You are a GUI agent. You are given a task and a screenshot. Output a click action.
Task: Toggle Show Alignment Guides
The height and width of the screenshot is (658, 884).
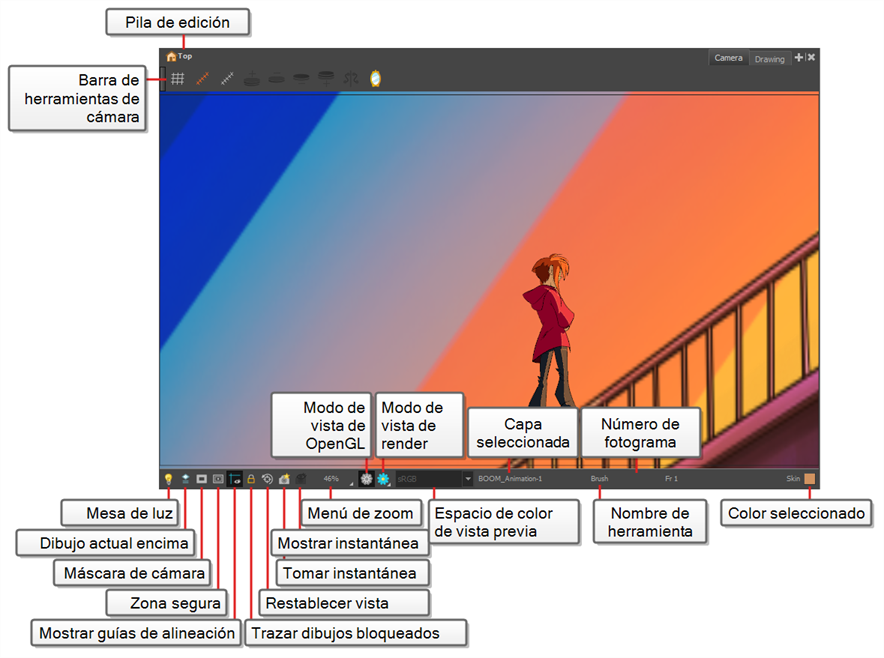(235, 479)
